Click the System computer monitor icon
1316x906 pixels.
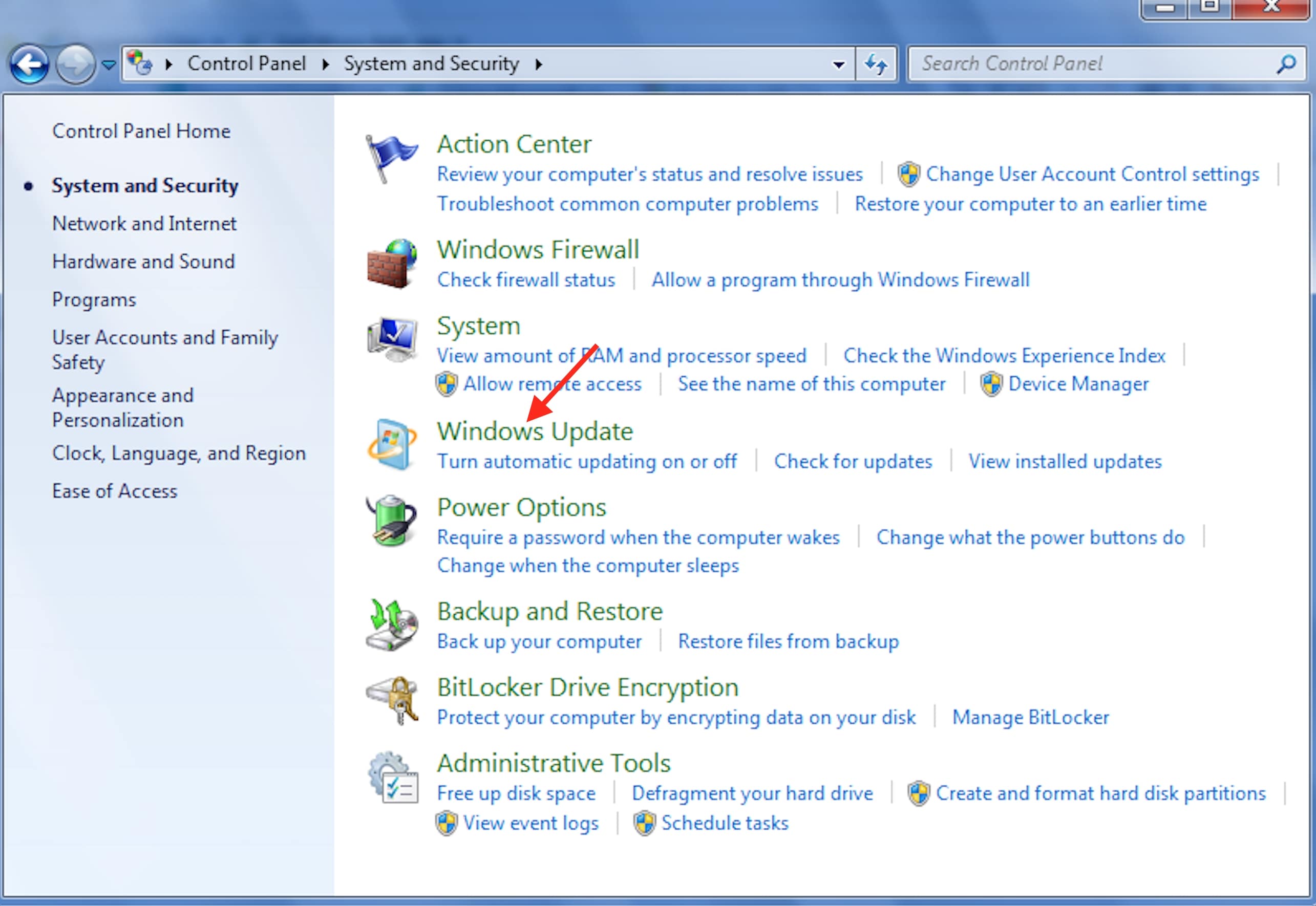392,339
